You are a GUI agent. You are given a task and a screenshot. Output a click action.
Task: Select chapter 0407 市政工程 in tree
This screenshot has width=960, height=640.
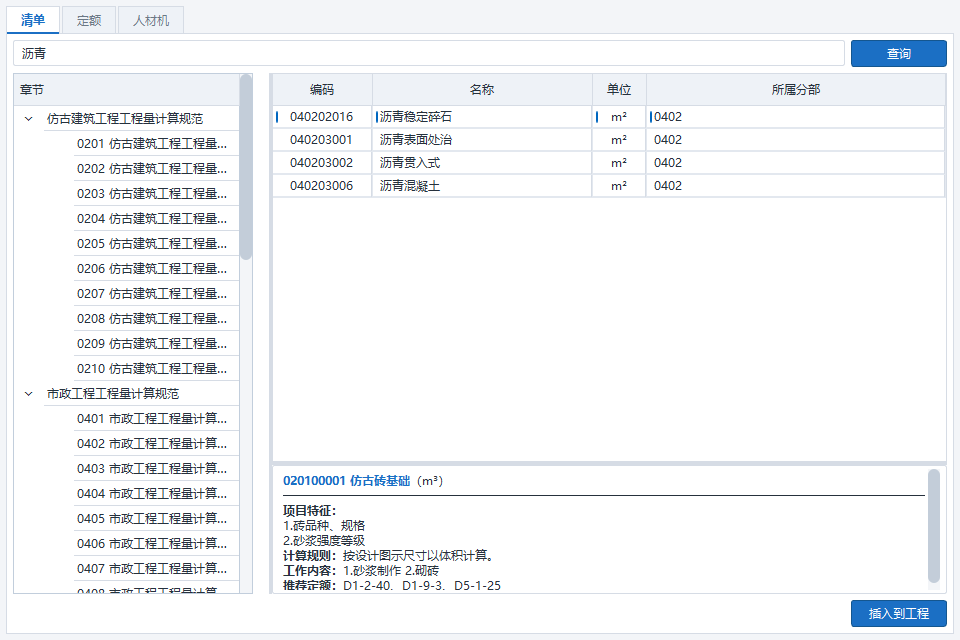click(x=152, y=569)
